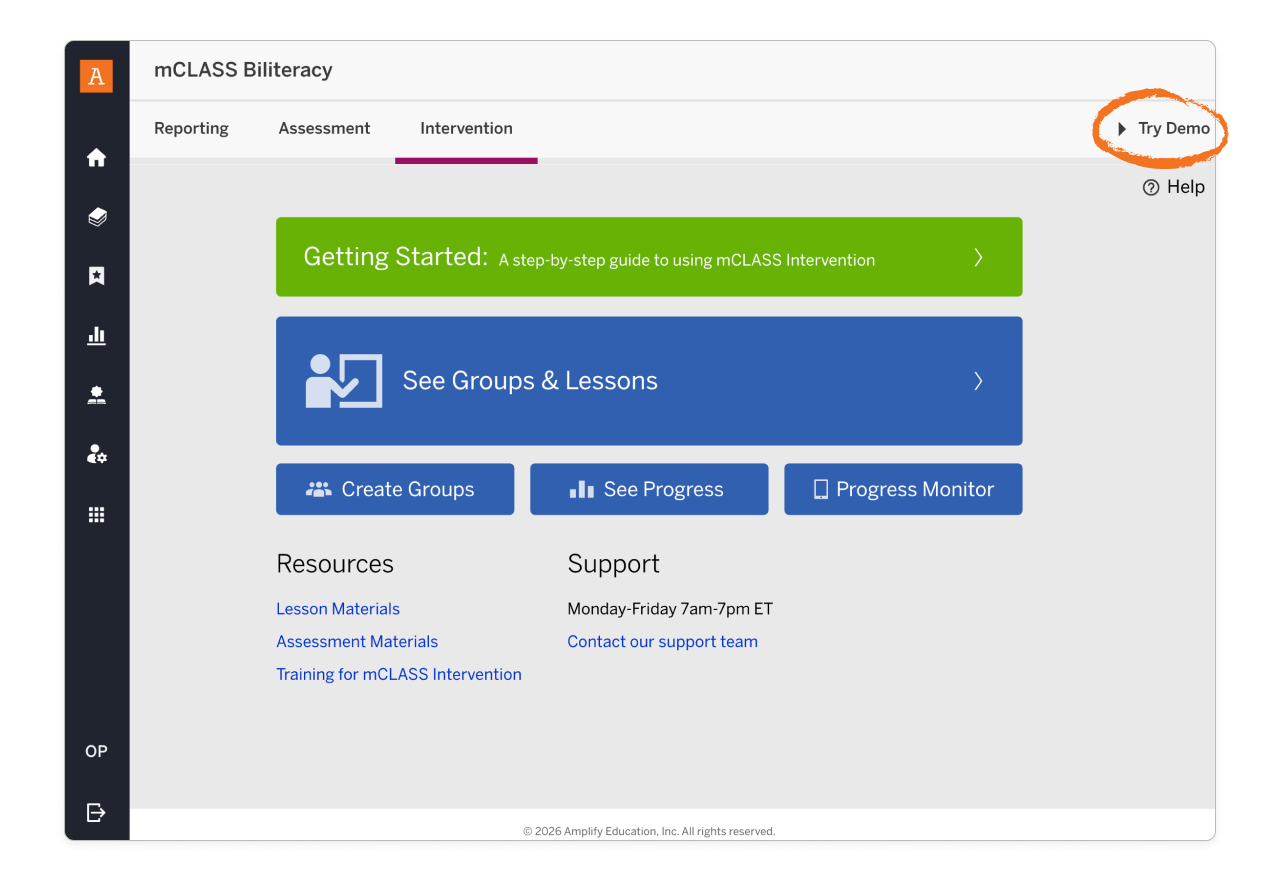The image size is (1280, 881).
Task: Click the Resources heading
Action: coord(335,564)
